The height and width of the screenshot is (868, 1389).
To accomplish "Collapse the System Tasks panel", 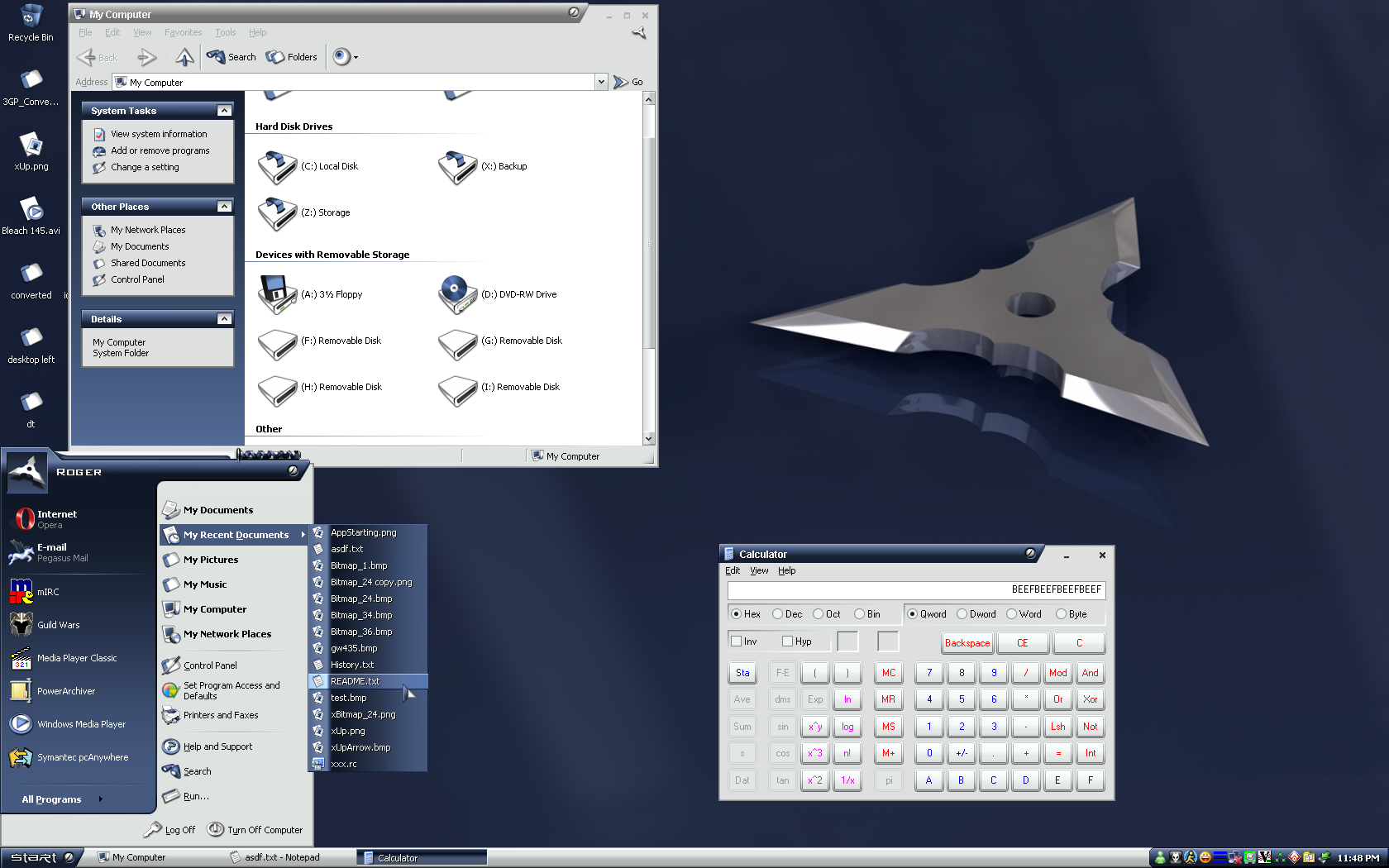I will click(224, 111).
